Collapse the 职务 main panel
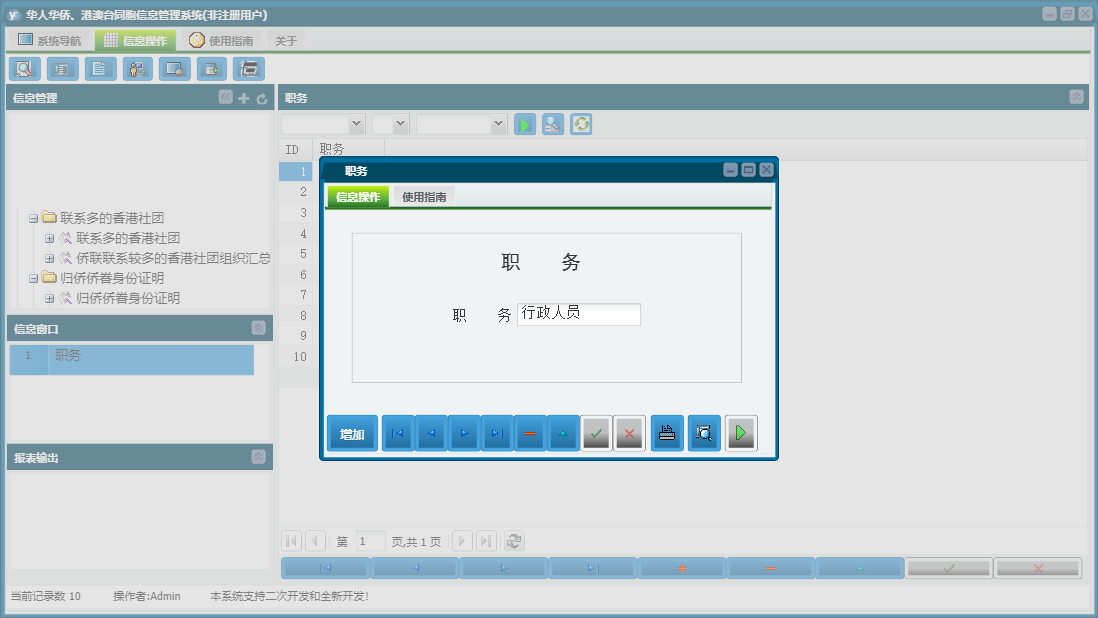The image size is (1098, 618). coord(1076,97)
